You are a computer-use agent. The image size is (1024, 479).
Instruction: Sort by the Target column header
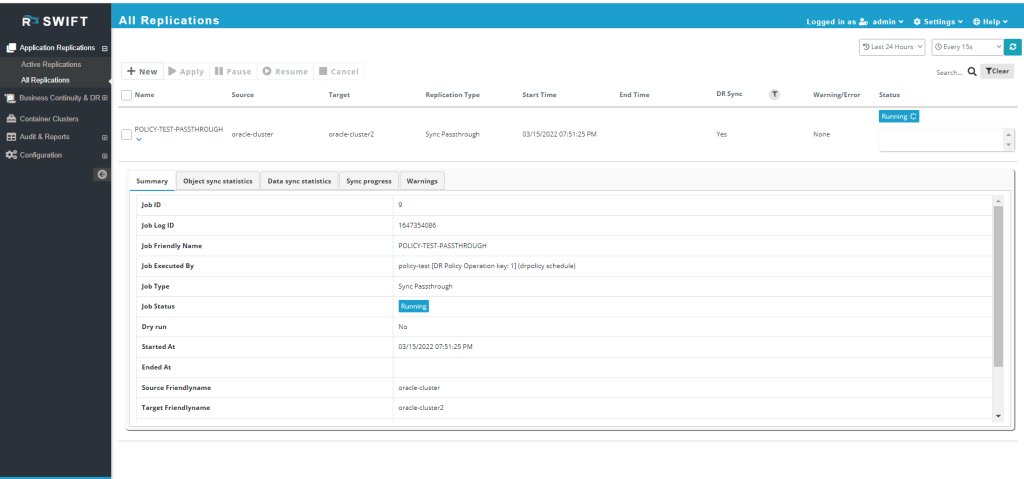[339, 95]
